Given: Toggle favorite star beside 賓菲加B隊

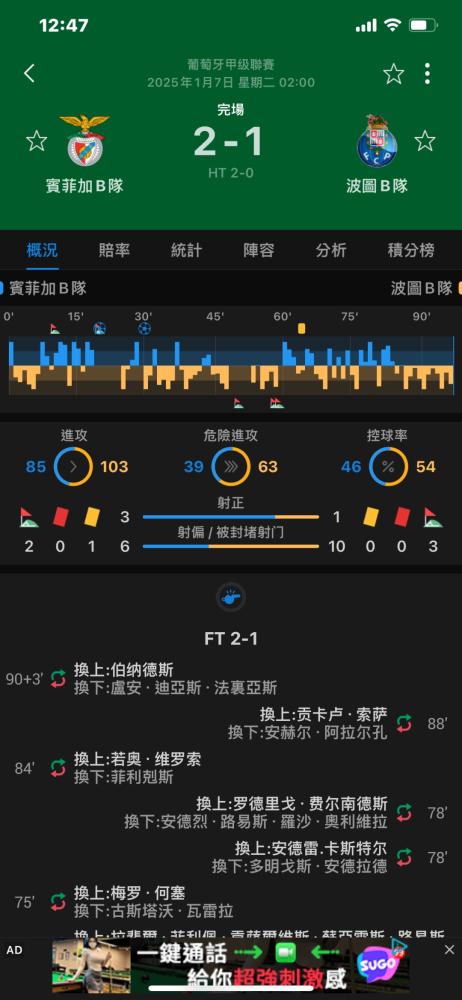Looking at the screenshot, I should tap(36, 140).
